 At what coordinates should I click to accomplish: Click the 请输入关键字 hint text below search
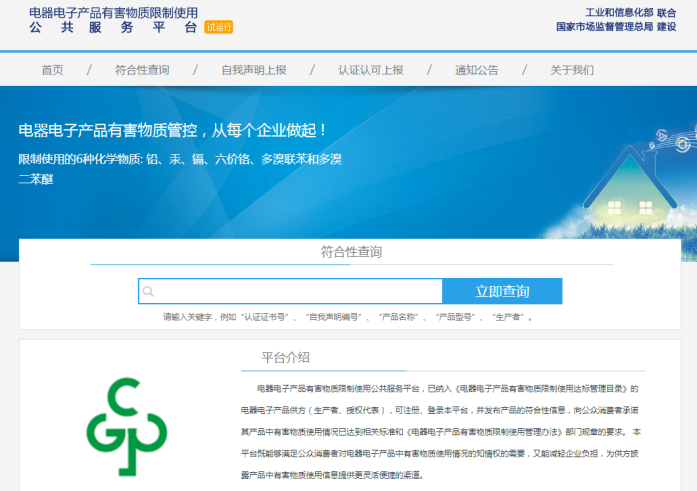coord(349,317)
